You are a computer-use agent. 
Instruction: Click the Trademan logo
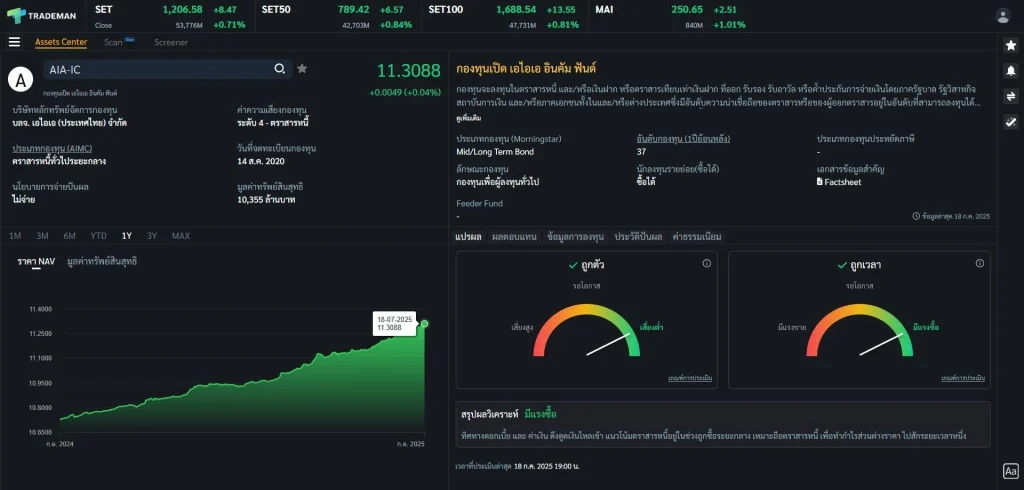41,16
